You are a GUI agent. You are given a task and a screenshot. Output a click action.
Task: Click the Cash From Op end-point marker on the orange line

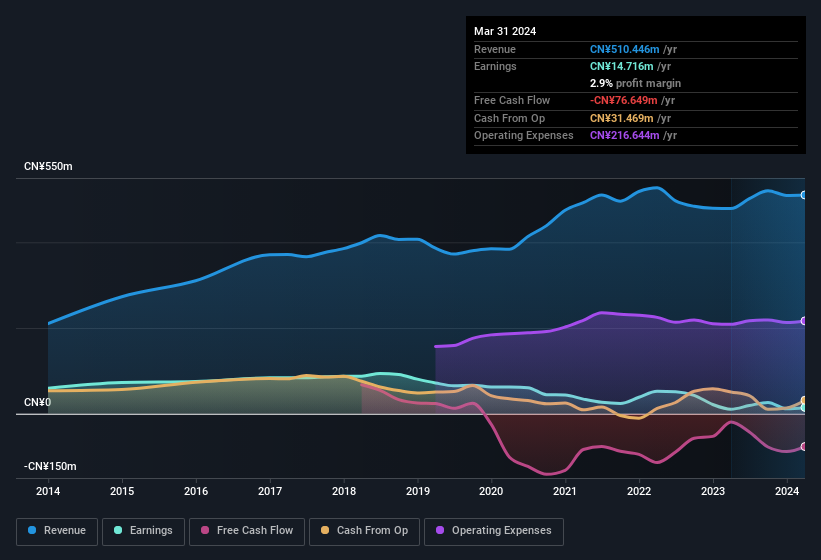coord(804,401)
